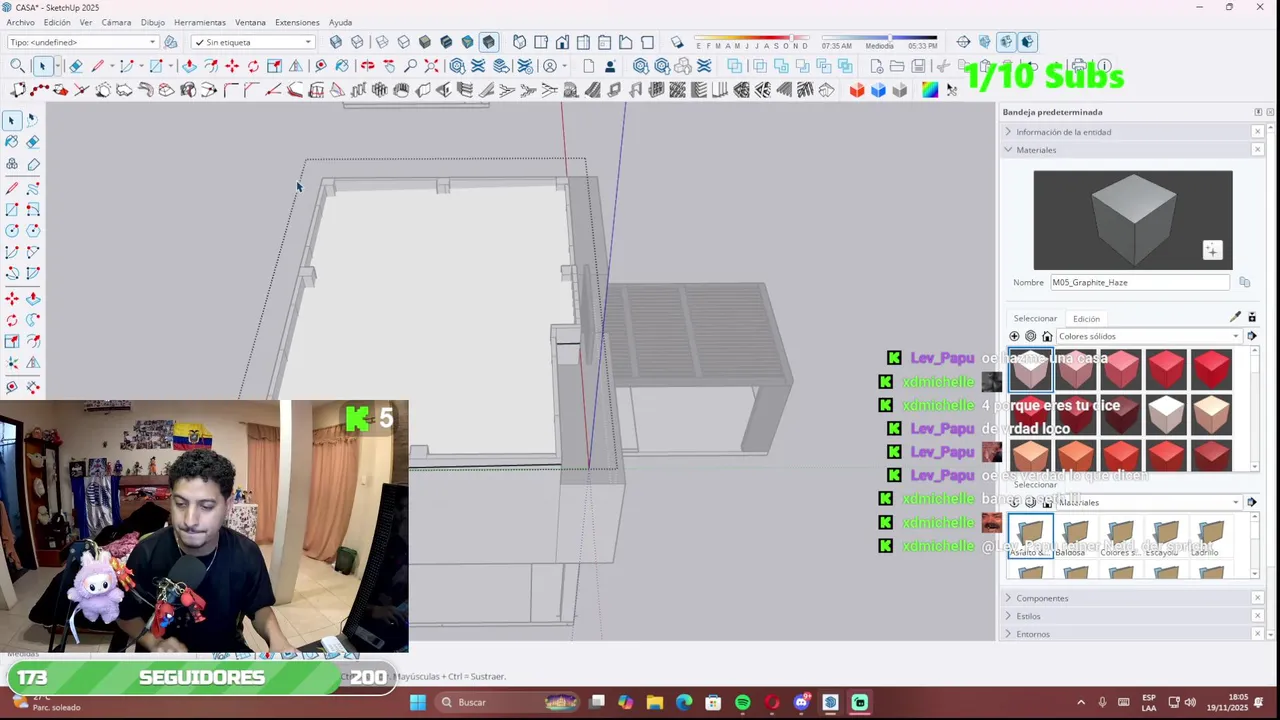This screenshot has height=720, width=1280.
Task: Select the Iso view icon
Action: tap(519, 42)
